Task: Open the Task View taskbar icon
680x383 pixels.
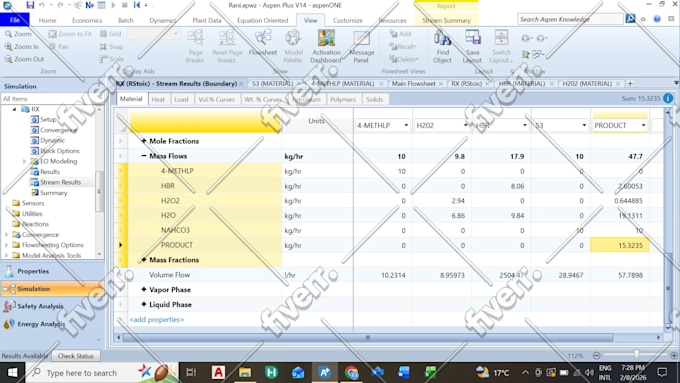Action: click(191, 372)
